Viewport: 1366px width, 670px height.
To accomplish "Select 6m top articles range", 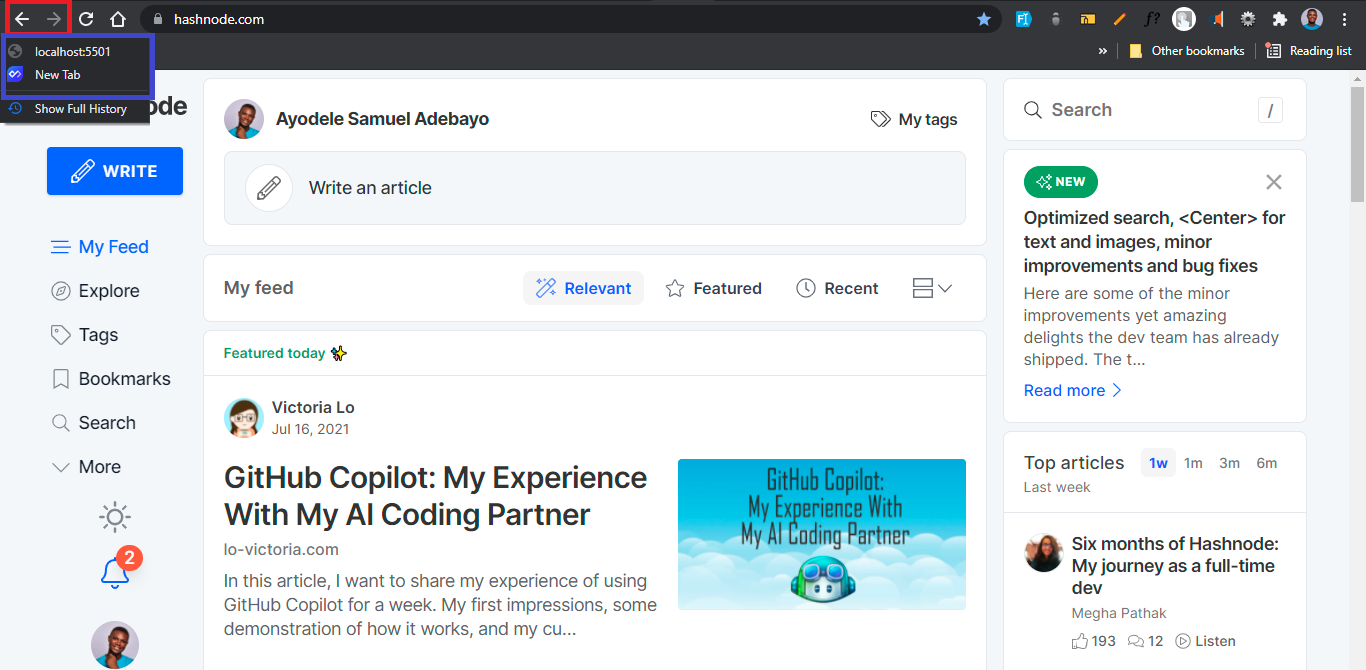I will [x=1267, y=463].
